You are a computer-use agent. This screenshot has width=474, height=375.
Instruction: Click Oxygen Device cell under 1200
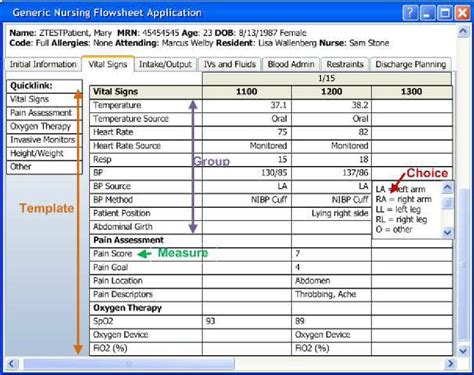point(331,335)
